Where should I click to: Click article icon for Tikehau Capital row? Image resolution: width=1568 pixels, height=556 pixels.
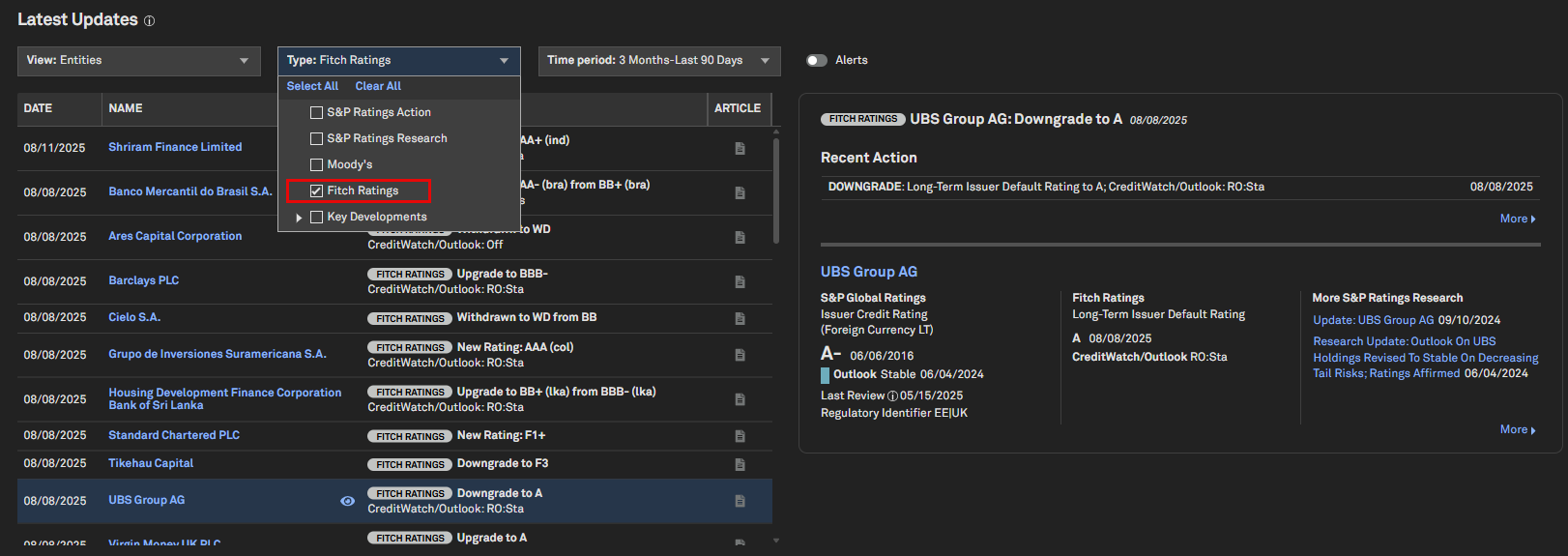pyautogui.click(x=740, y=464)
